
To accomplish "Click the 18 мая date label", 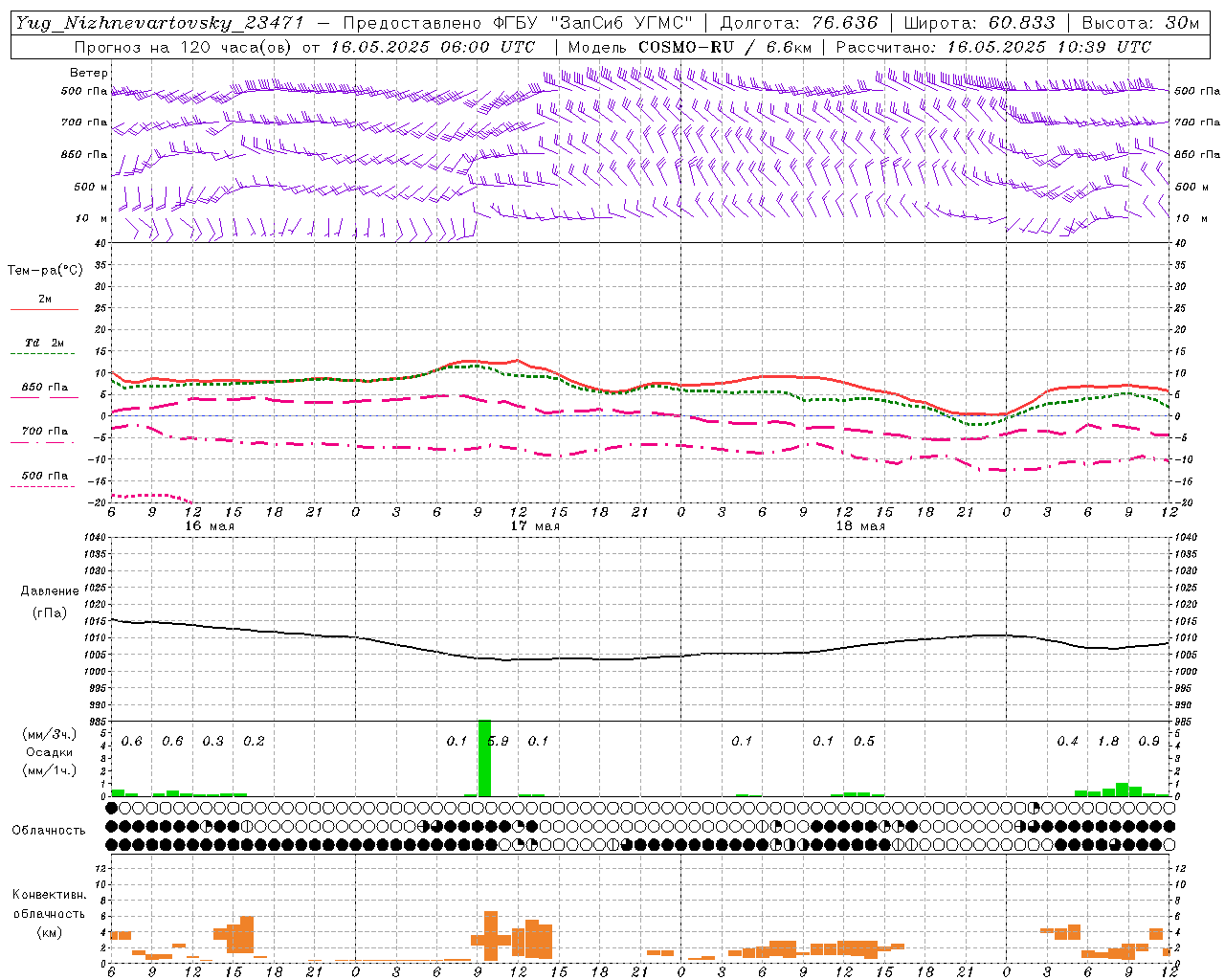I will [860, 526].
